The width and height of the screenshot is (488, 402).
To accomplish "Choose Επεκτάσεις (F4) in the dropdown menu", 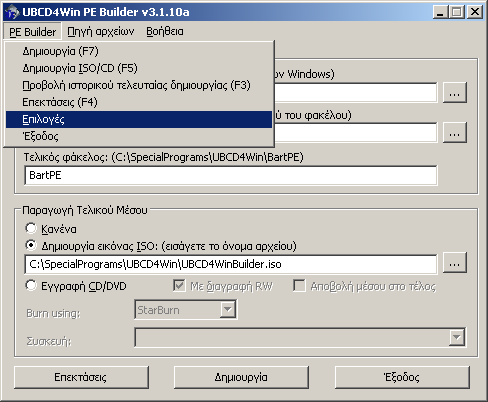I will click(x=139, y=102).
